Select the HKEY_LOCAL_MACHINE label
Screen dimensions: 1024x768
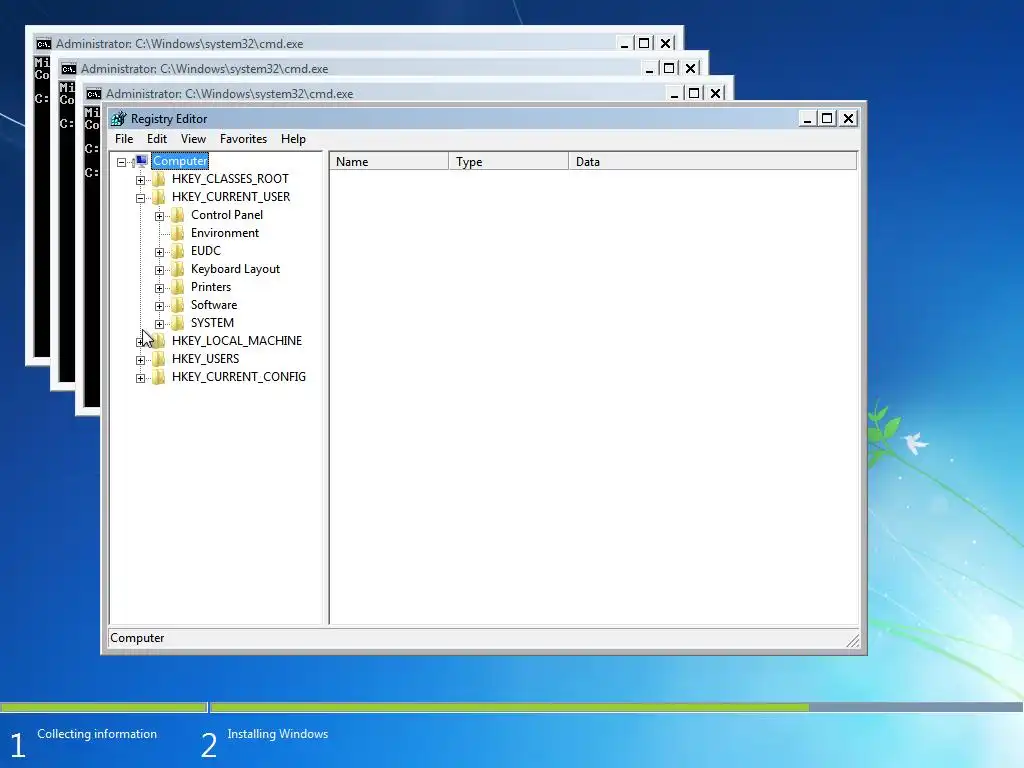tap(237, 341)
